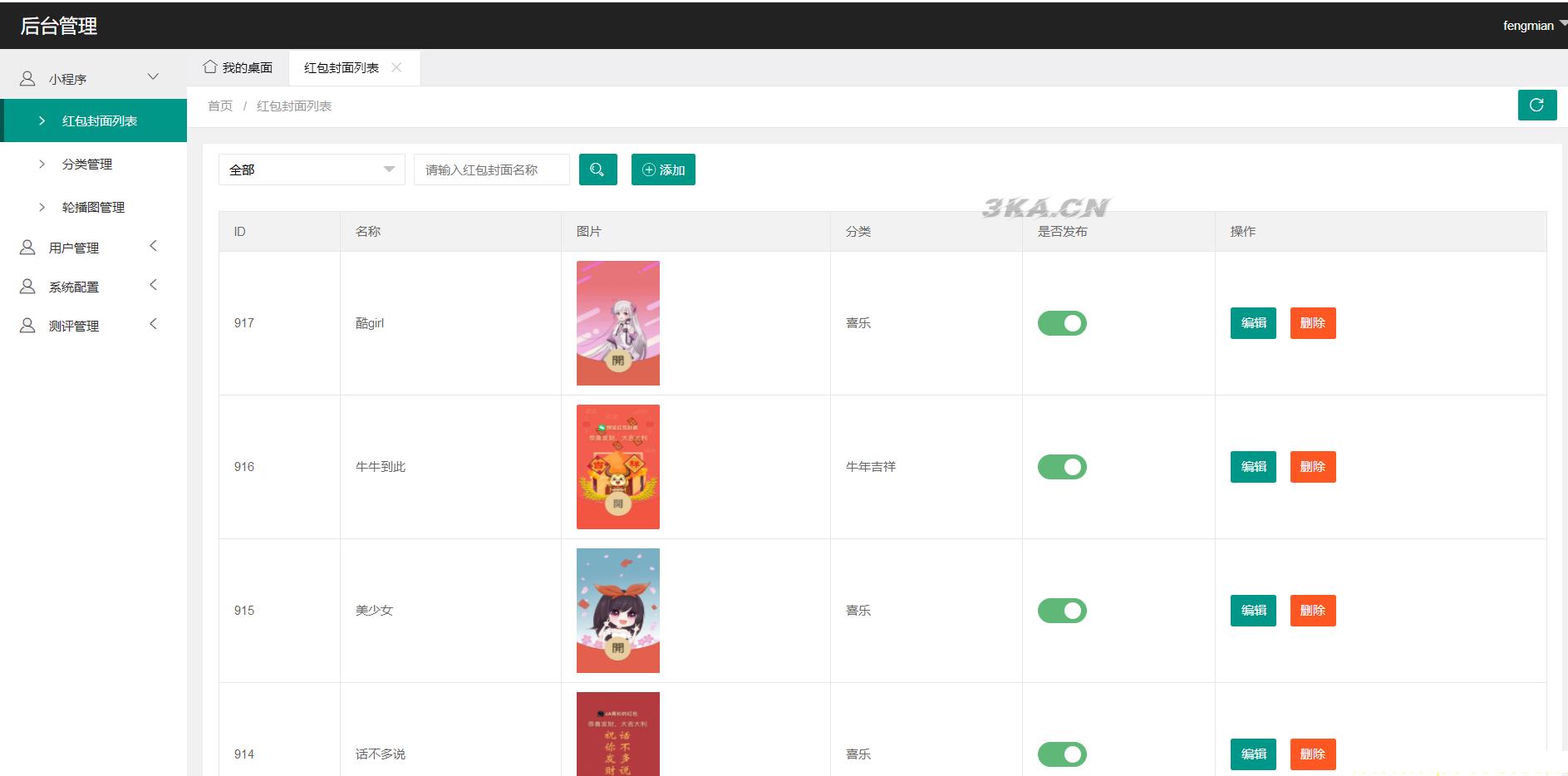The height and width of the screenshot is (776, 1568).
Task: Click the 美少女 cover thumbnail
Action: [617, 611]
